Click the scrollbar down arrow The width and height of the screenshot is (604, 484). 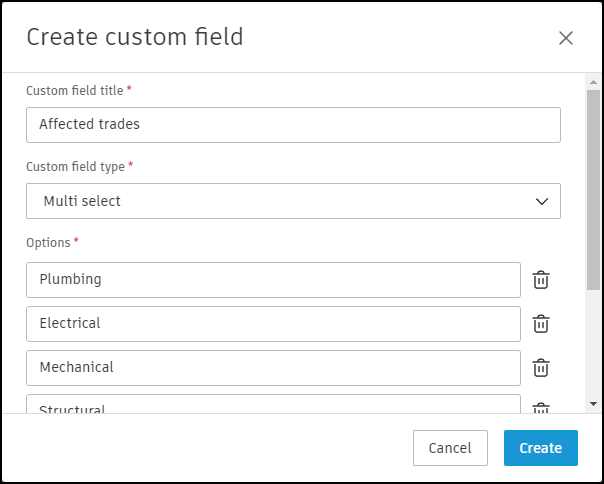tap(594, 403)
